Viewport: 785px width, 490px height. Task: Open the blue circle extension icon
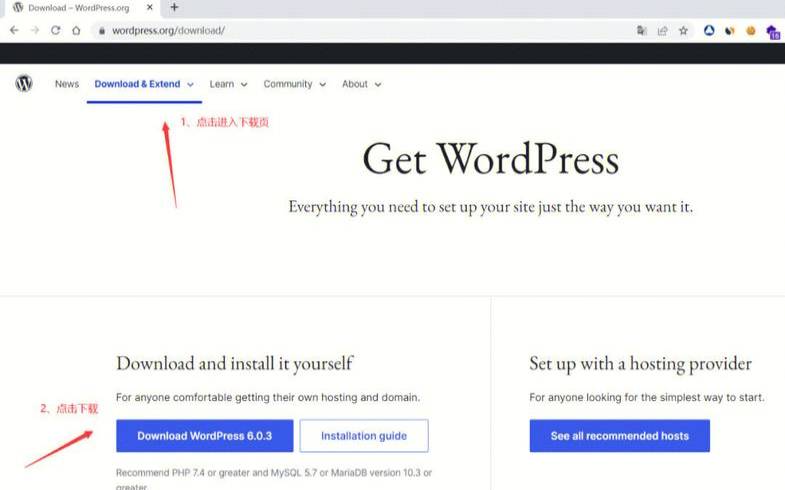[x=709, y=31]
